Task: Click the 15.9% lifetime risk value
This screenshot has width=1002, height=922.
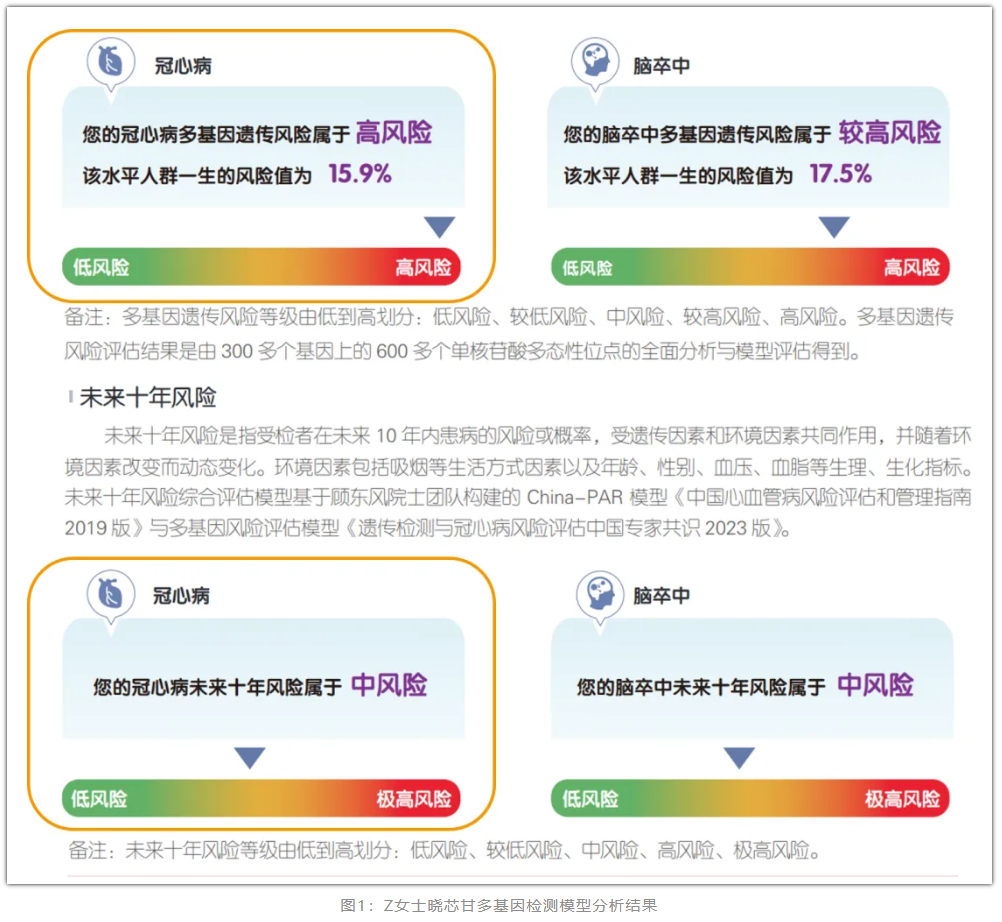Action: click(360, 174)
